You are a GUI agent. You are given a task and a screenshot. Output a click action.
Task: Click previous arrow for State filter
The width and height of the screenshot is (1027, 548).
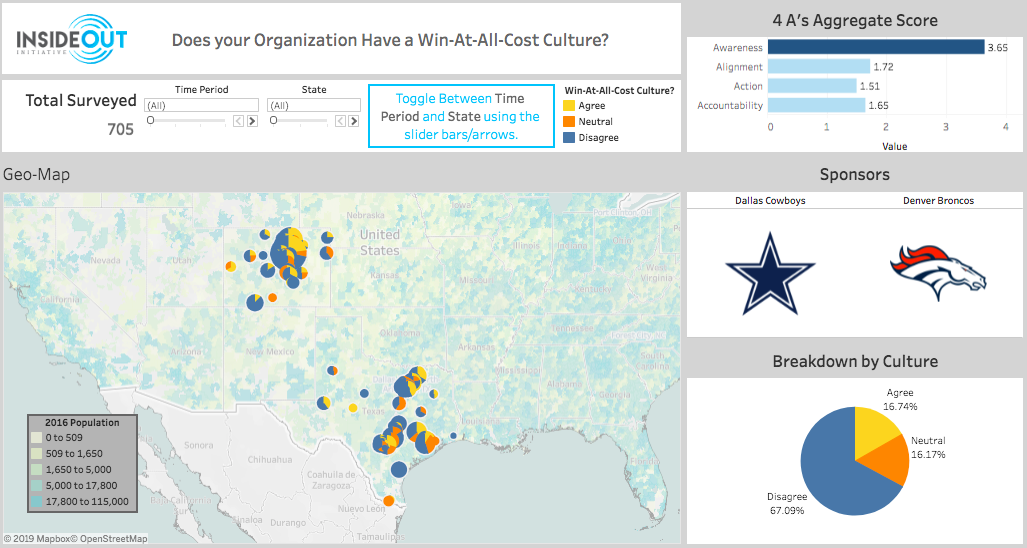click(x=341, y=121)
